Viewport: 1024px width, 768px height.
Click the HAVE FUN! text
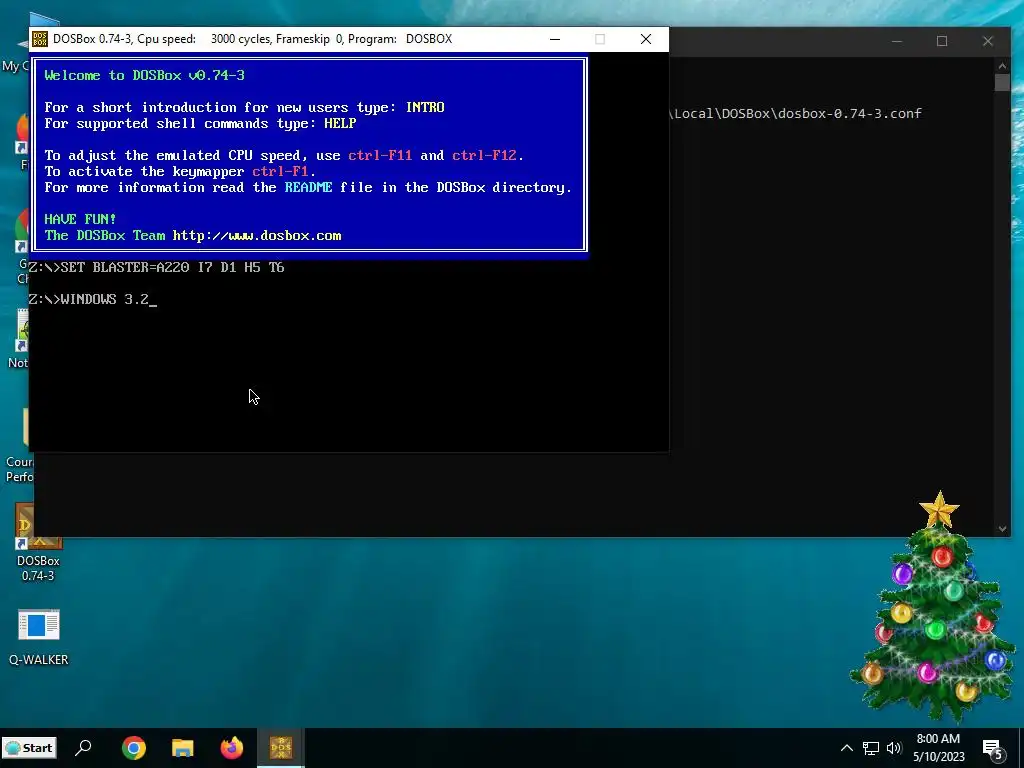pos(80,219)
